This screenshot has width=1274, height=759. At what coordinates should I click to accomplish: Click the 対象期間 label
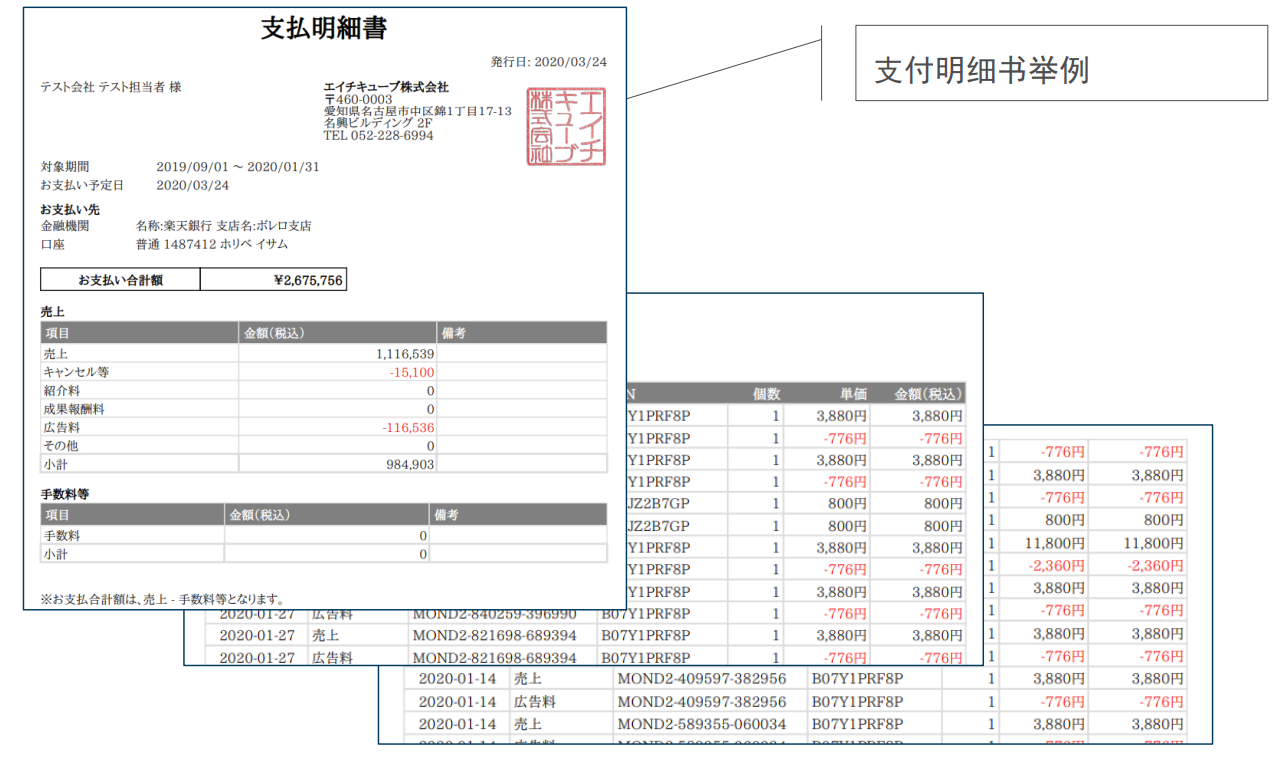pyautogui.click(x=65, y=167)
